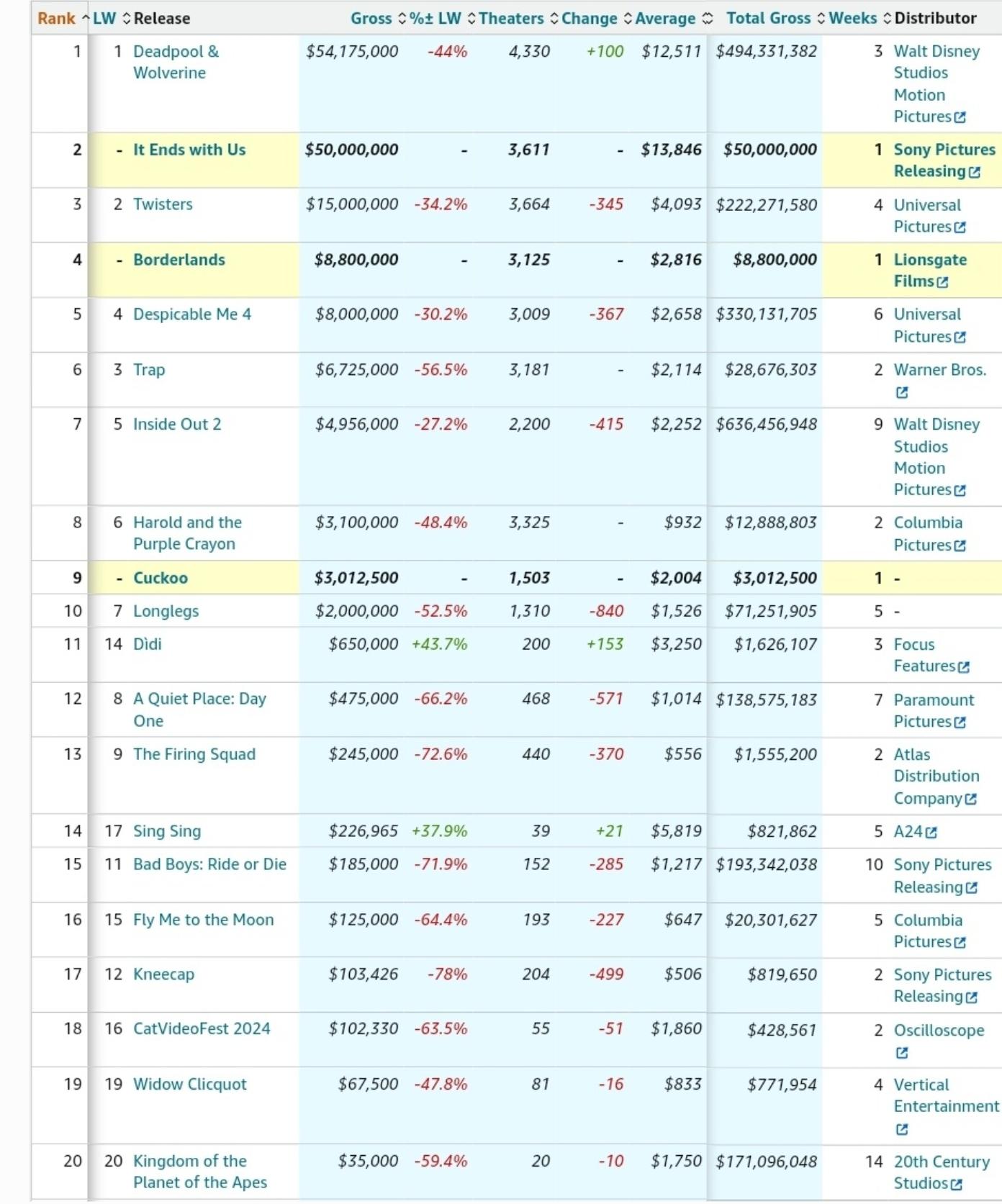
Task: Open Vertical Entertainment distributor link
Action: pyautogui.click(x=947, y=1096)
